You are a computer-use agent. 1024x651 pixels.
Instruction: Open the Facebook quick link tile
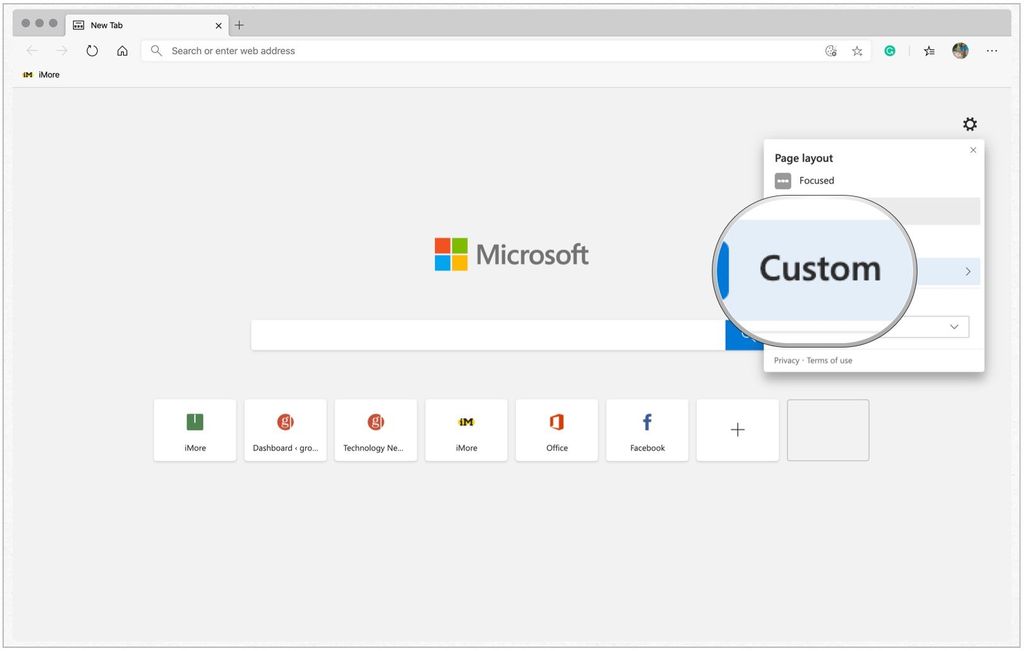click(646, 430)
